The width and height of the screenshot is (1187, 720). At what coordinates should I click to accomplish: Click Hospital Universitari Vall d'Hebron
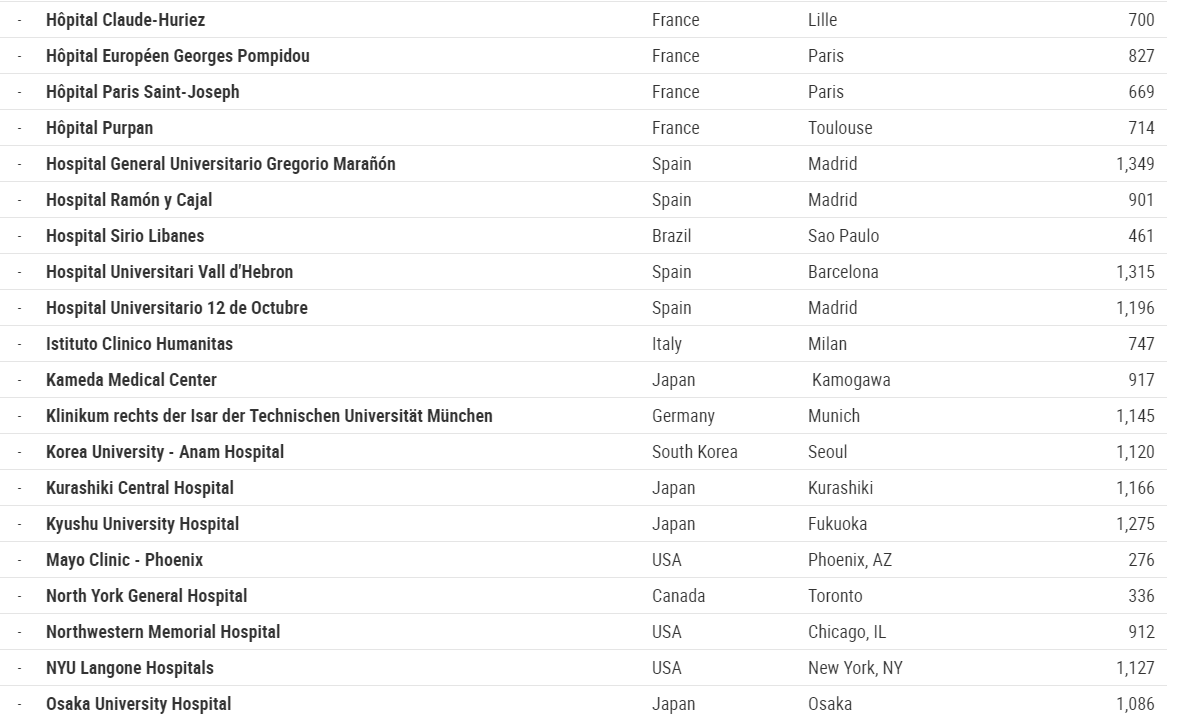click(170, 272)
